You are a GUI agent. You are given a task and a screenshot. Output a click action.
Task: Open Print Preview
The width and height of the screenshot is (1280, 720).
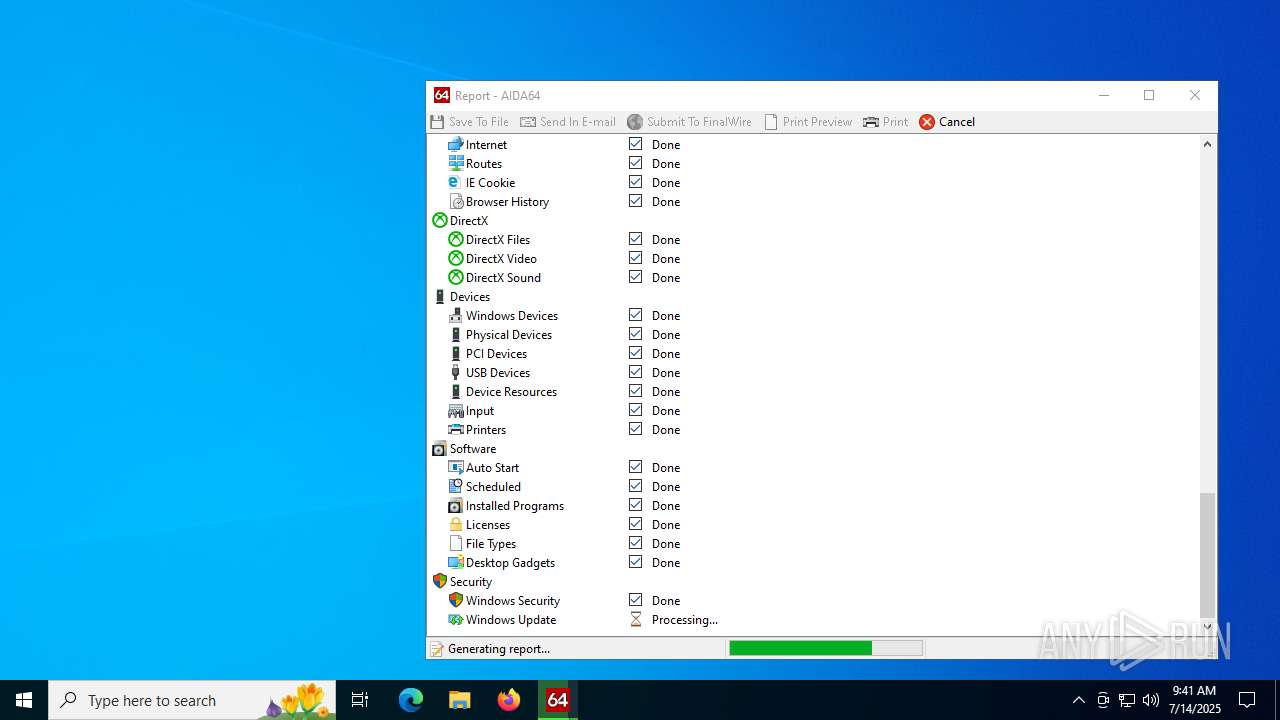click(x=807, y=122)
